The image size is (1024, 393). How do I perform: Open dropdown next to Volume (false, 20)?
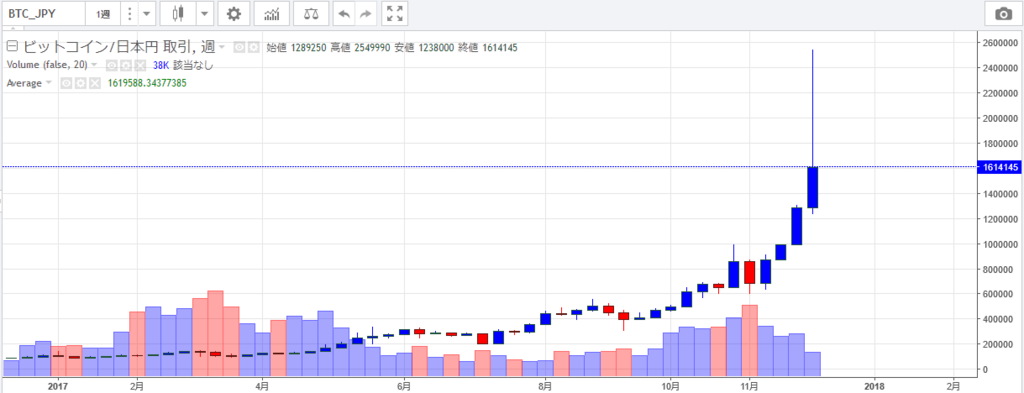[x=94, y=65]
